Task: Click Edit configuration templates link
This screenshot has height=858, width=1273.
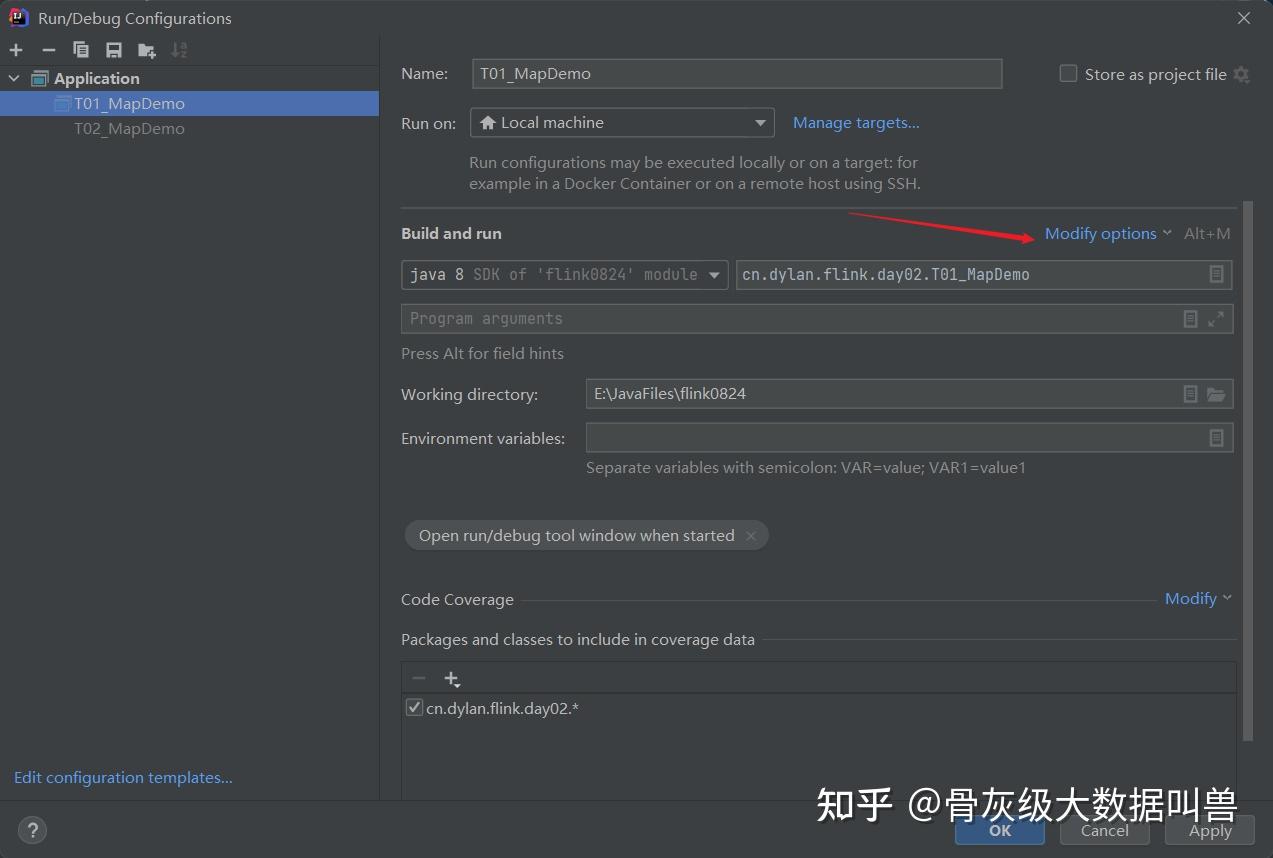Action: click(122, 777)
